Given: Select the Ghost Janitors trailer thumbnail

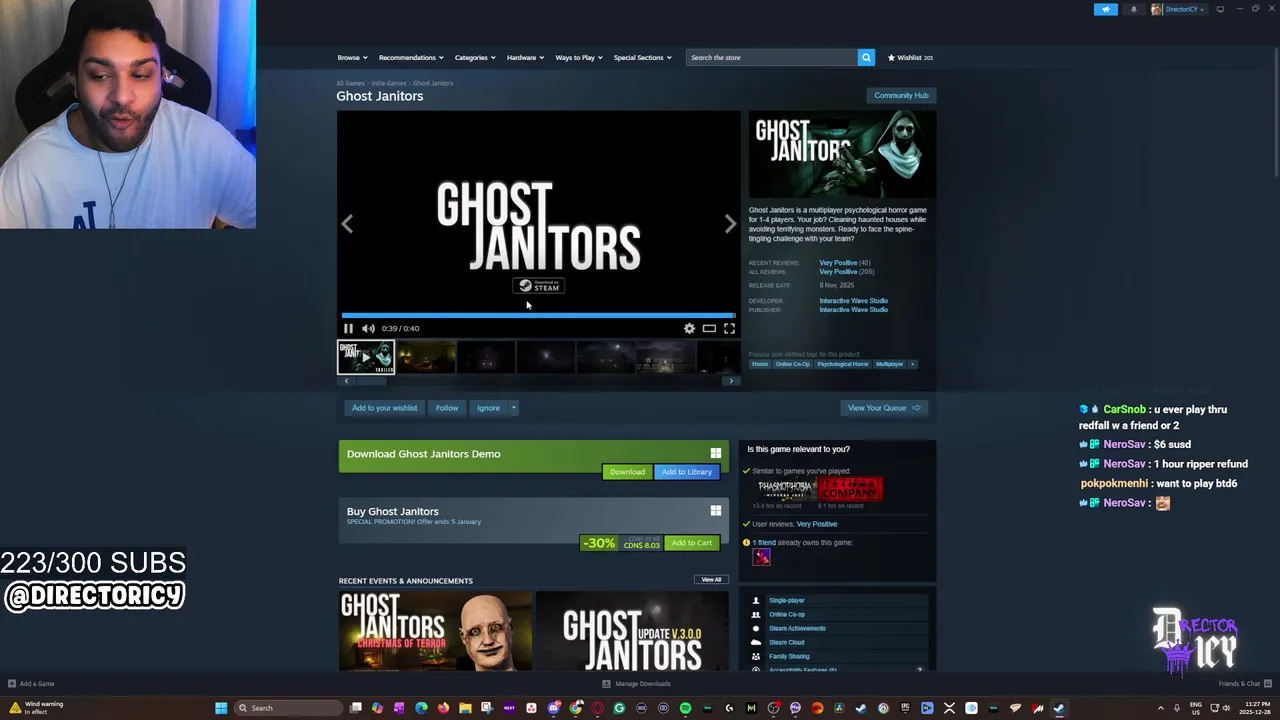Looking at the screenshot, I should [x=366, y=357].
